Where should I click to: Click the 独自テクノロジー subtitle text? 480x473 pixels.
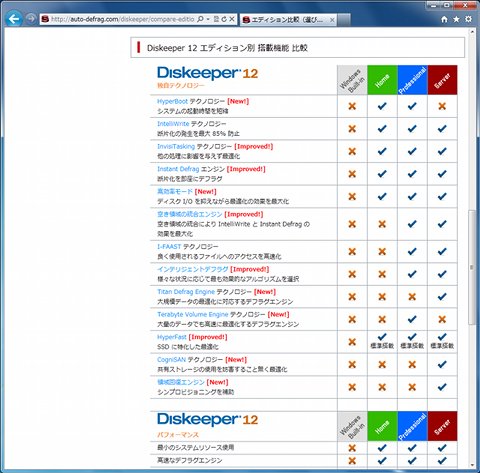pos(181,86)
